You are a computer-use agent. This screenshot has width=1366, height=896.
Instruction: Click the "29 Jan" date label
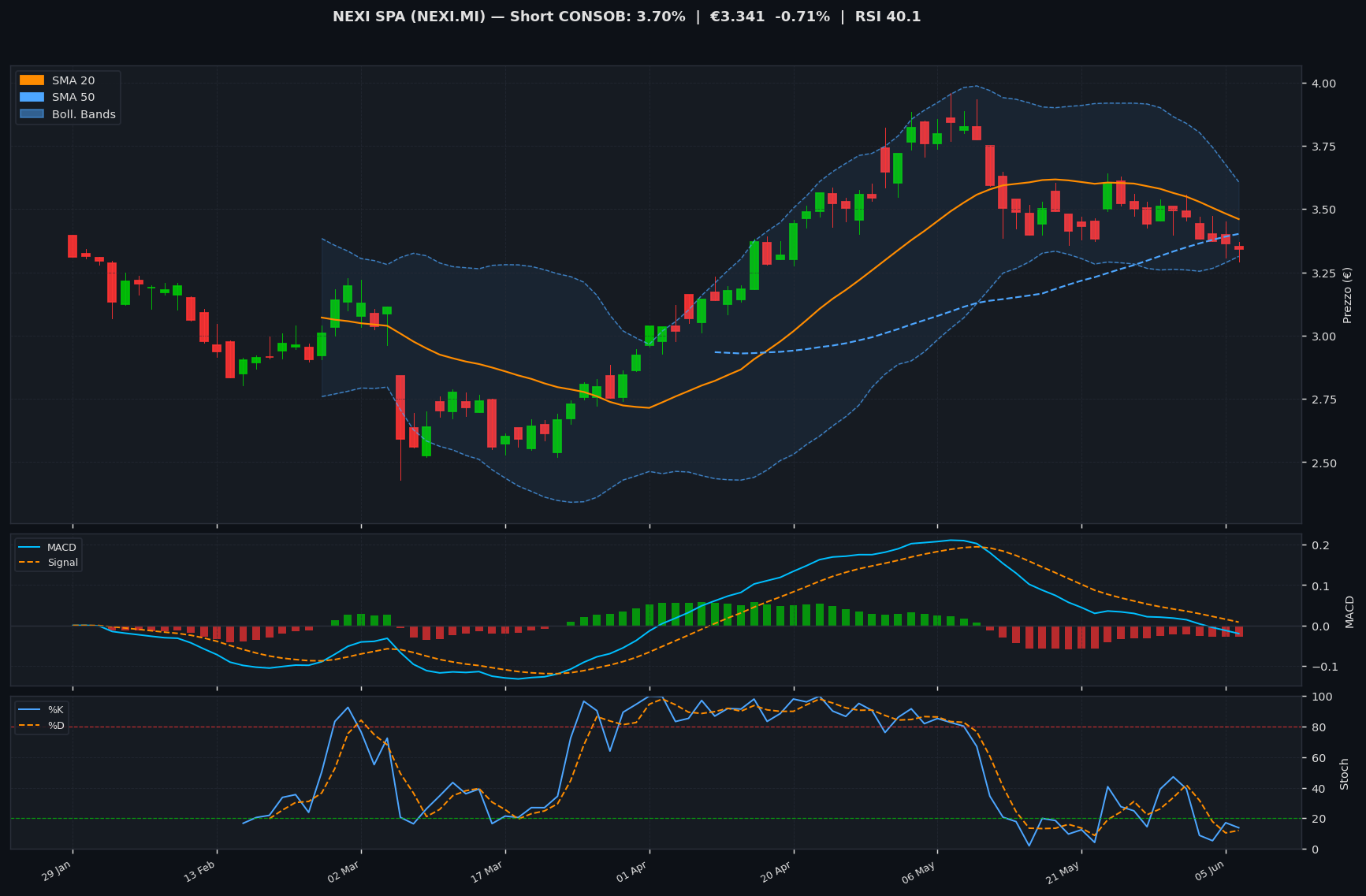[x=57, y=872]
